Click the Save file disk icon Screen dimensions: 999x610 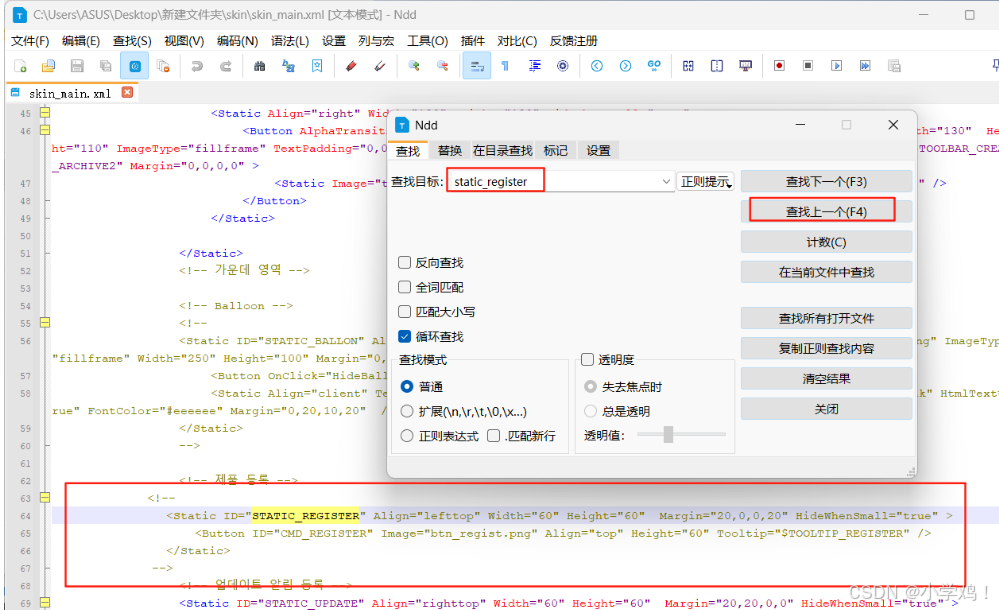[x=77, y=66]
